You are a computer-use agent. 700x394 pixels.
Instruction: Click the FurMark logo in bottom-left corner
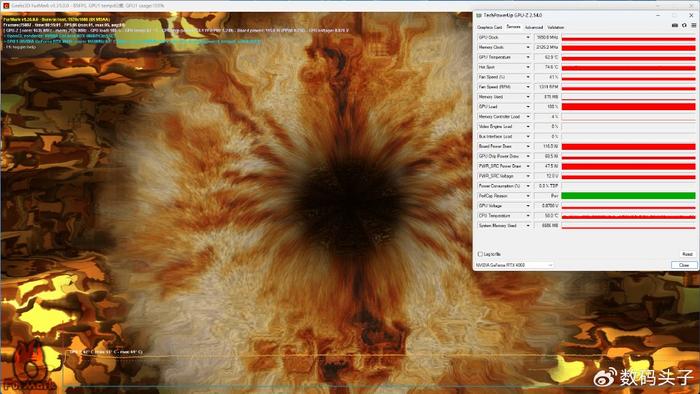pos(28,367)
